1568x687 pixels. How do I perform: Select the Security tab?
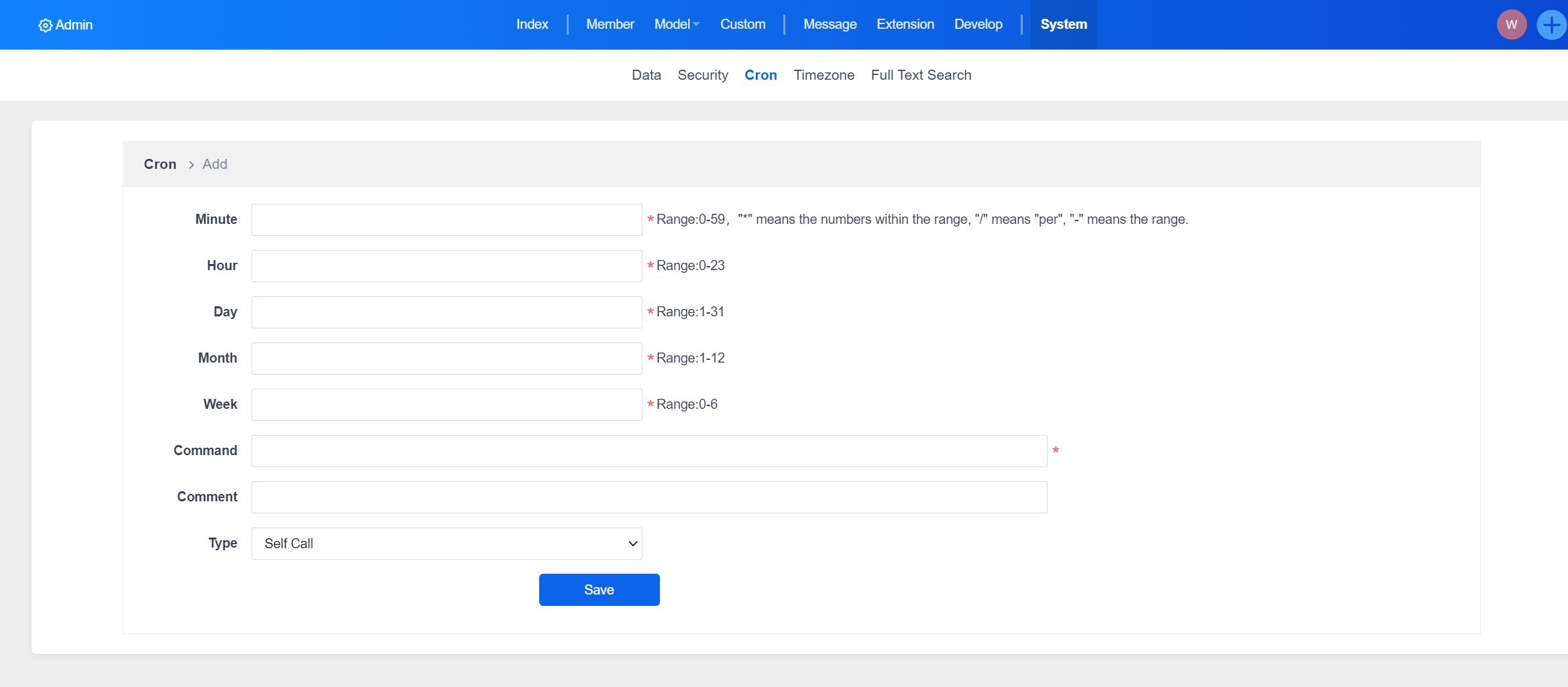click(702, 75)
